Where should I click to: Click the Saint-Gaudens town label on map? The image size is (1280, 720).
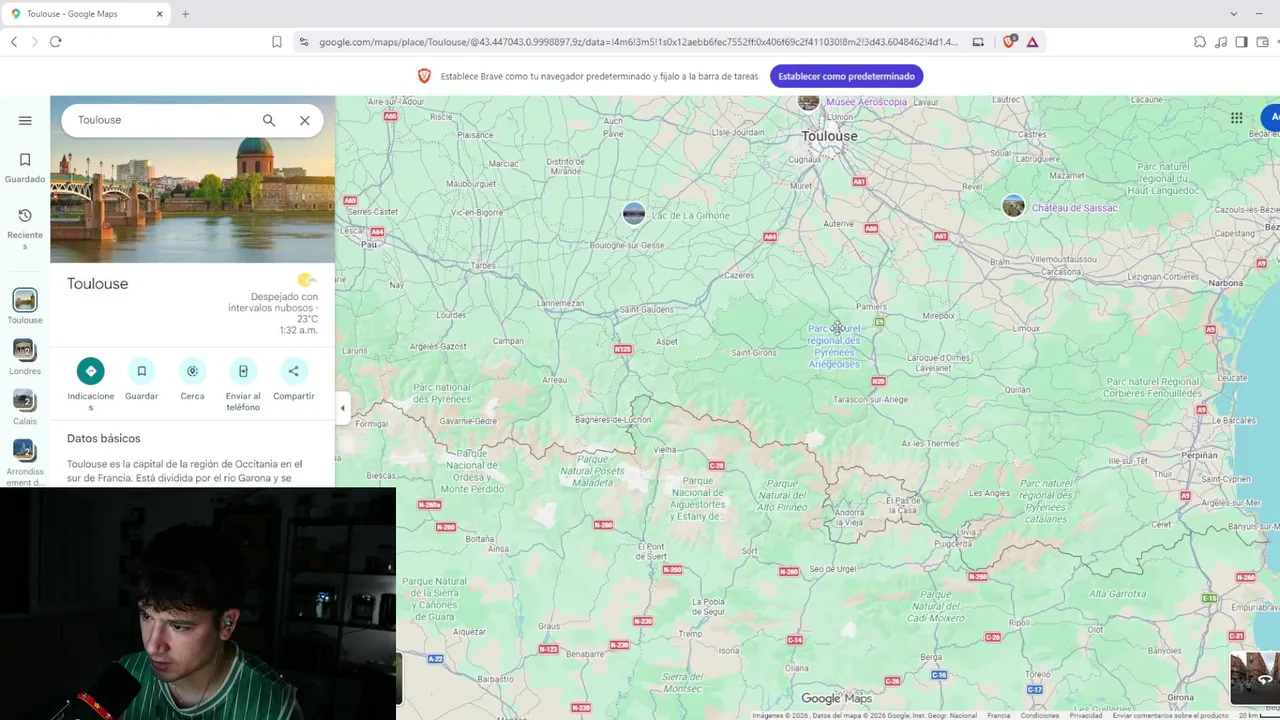pos(646,309)
